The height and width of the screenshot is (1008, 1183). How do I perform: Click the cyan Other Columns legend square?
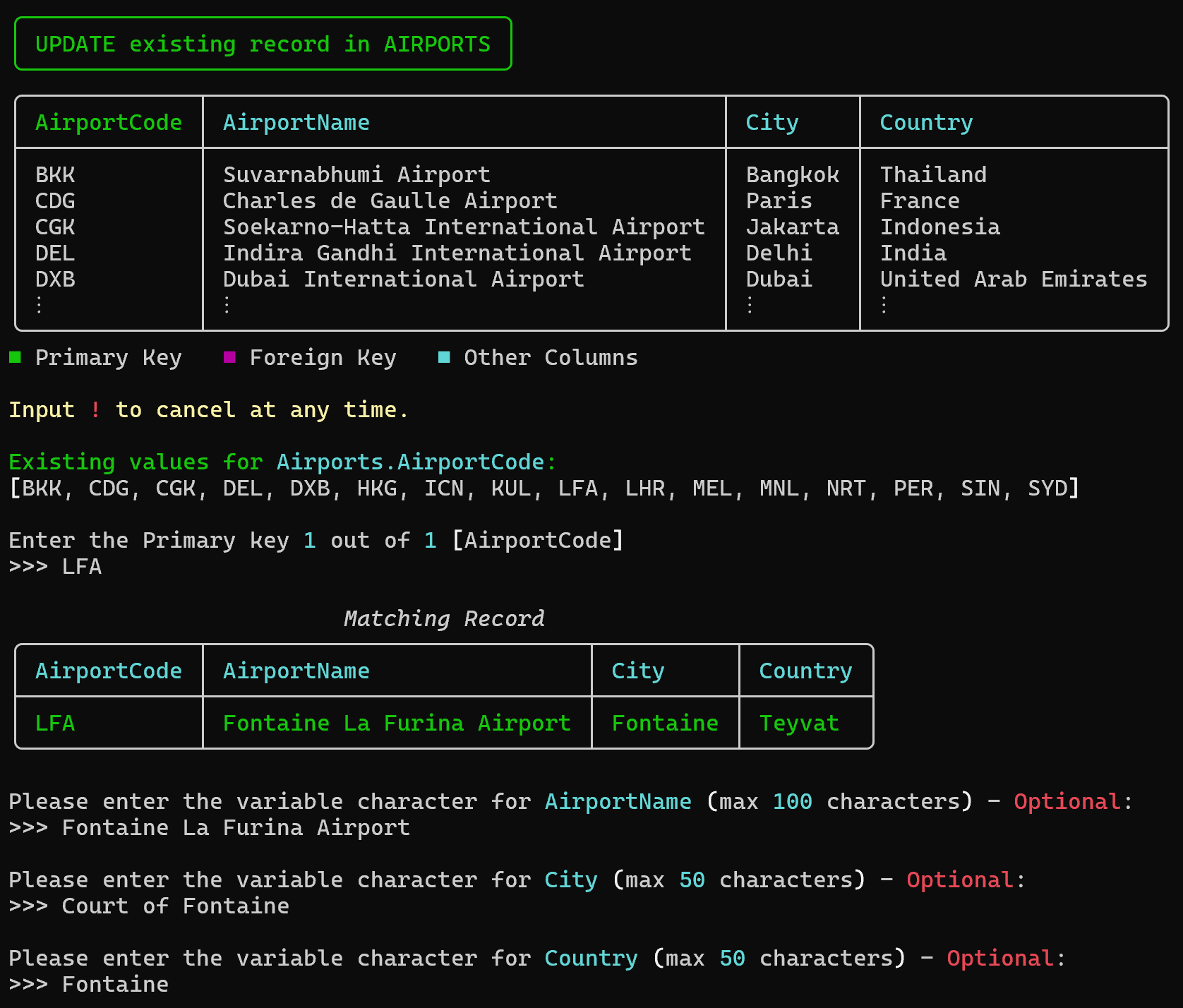(x=444, y=357)
